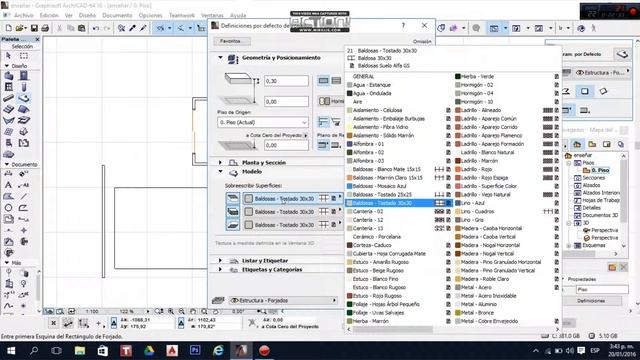The width and height of the screenshot is (640, 360).
Task: Open top surface Baldosas - Tostado 30x30 dropdown
Action: point(292,198)
